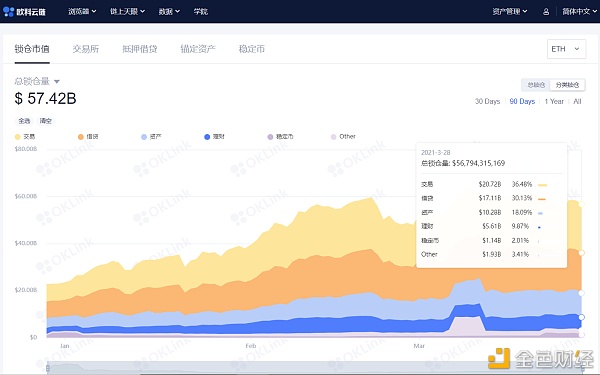
Task: Click the 30.13% value in tooltip
Action: [x=522, y=198]
